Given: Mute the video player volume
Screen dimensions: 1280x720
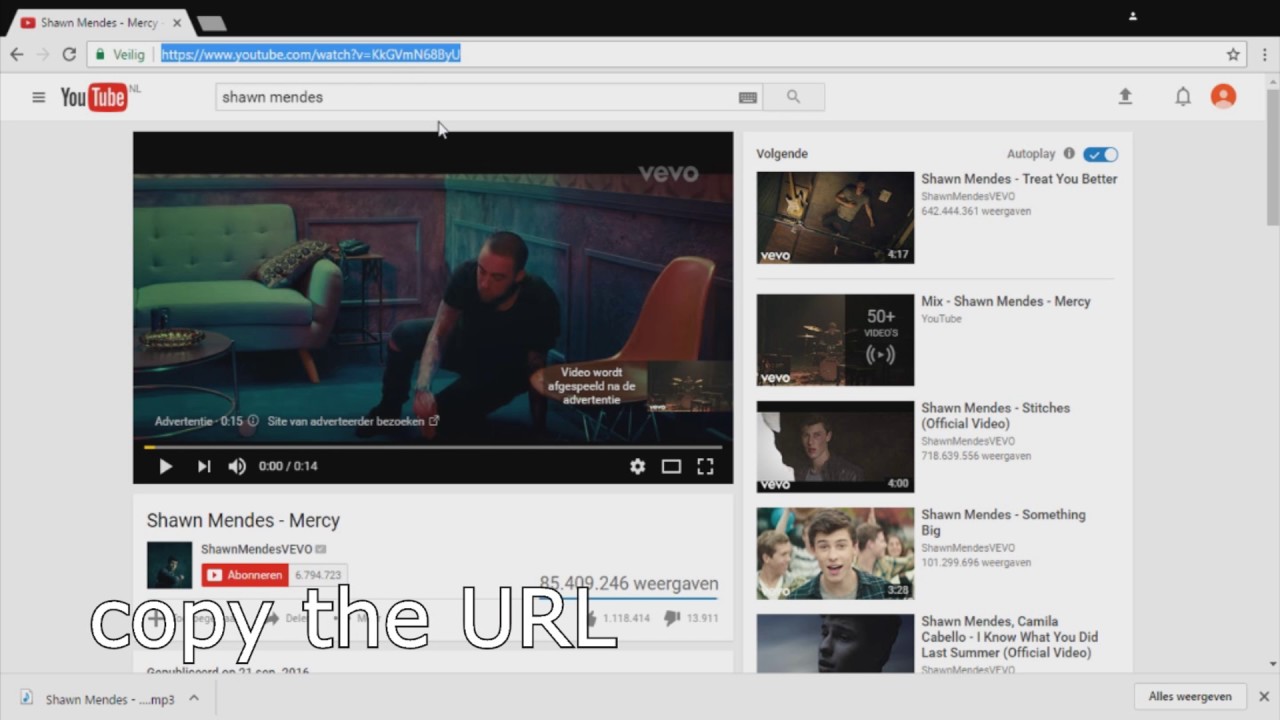Looking at the screenshot, I should 237,466.
